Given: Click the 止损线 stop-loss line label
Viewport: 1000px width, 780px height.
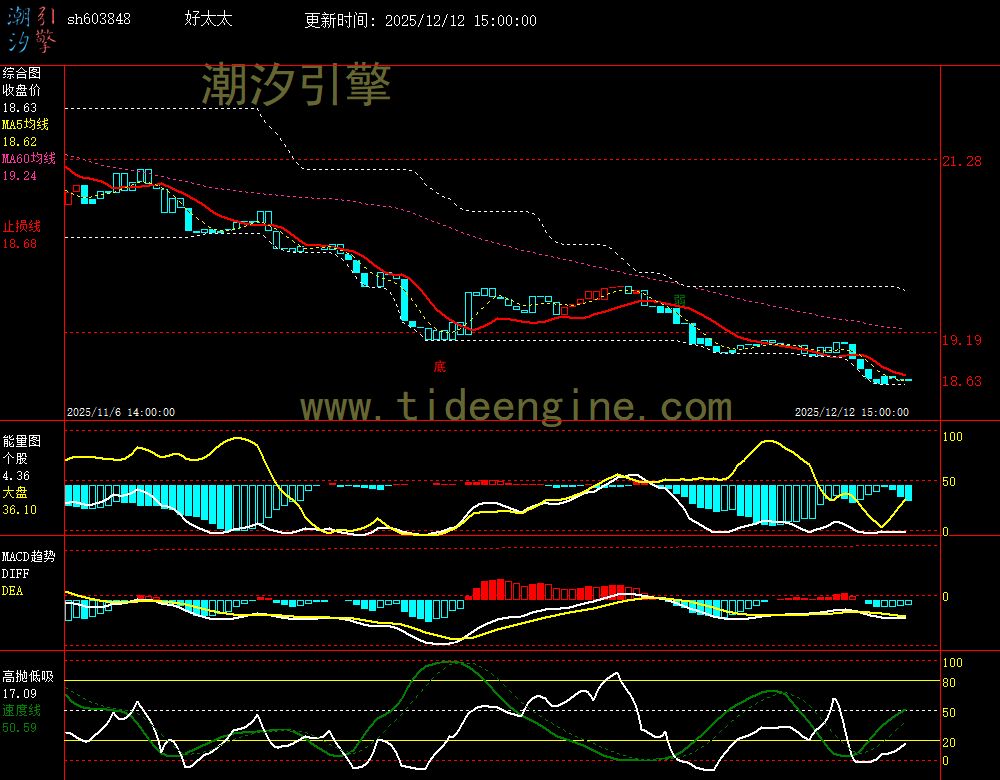Looking at the screenshot, I should click(20, 226).
